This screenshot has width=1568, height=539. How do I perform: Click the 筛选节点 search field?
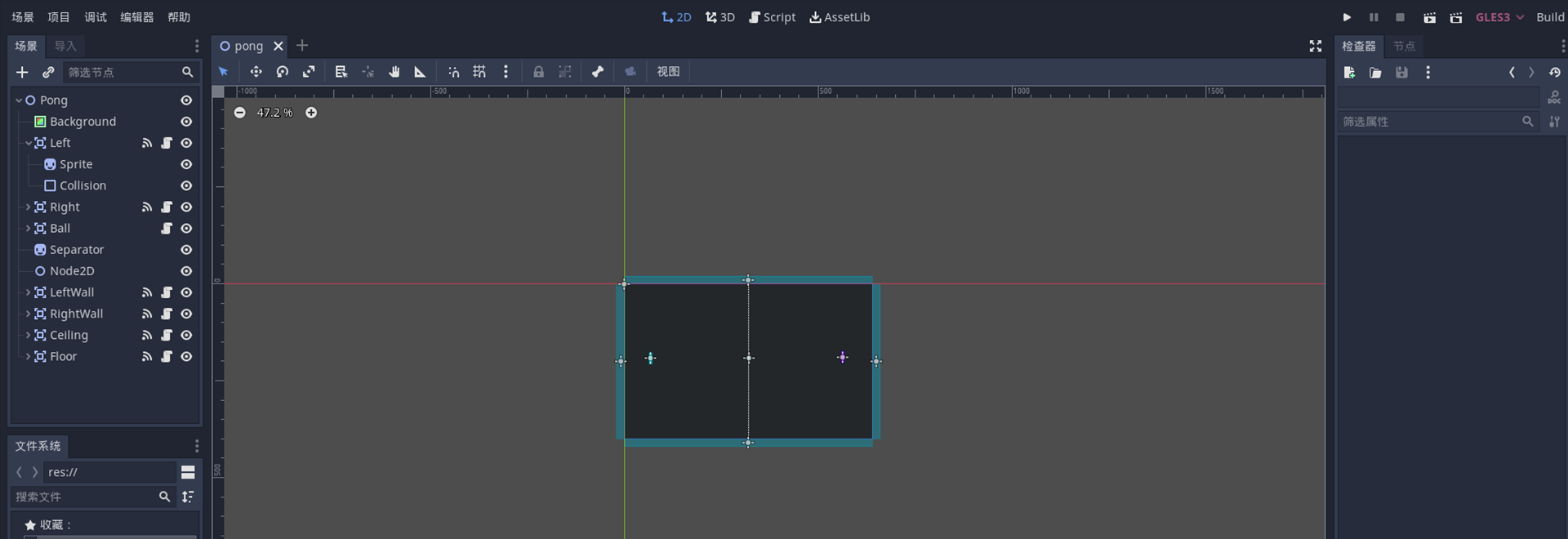point(122,73)
